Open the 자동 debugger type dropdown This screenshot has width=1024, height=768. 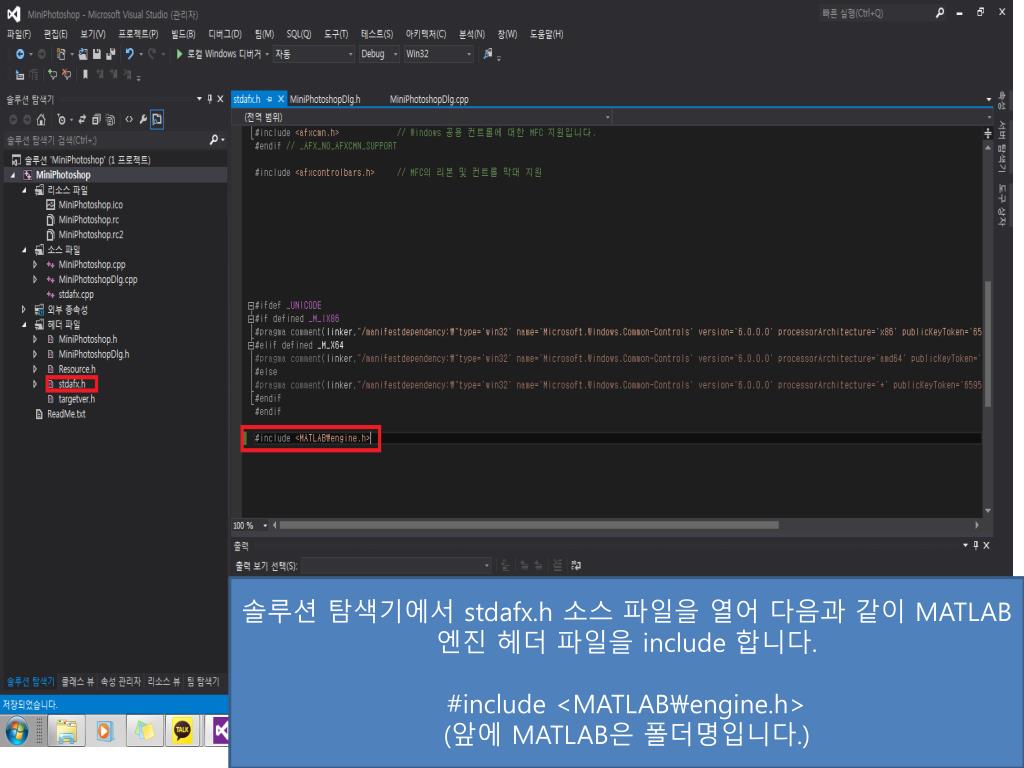pos(313,54)
